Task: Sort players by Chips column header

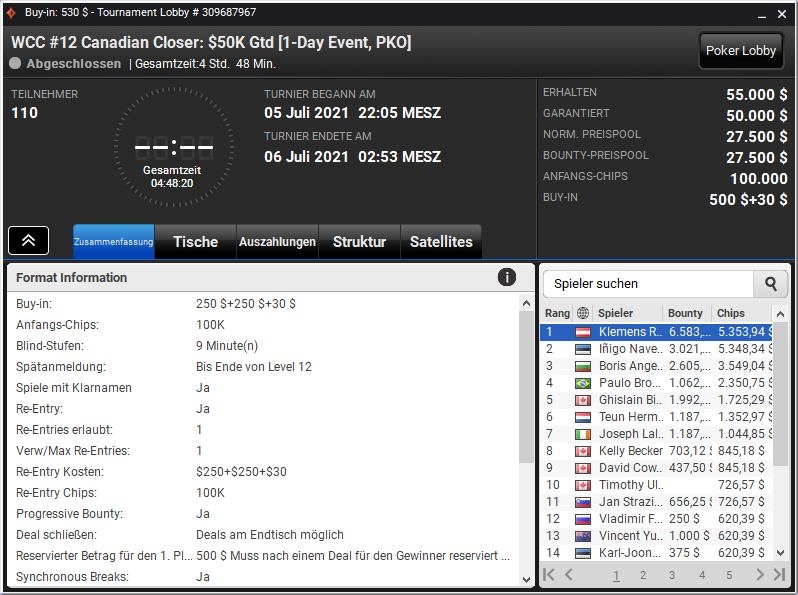Action: coord(731,313)
